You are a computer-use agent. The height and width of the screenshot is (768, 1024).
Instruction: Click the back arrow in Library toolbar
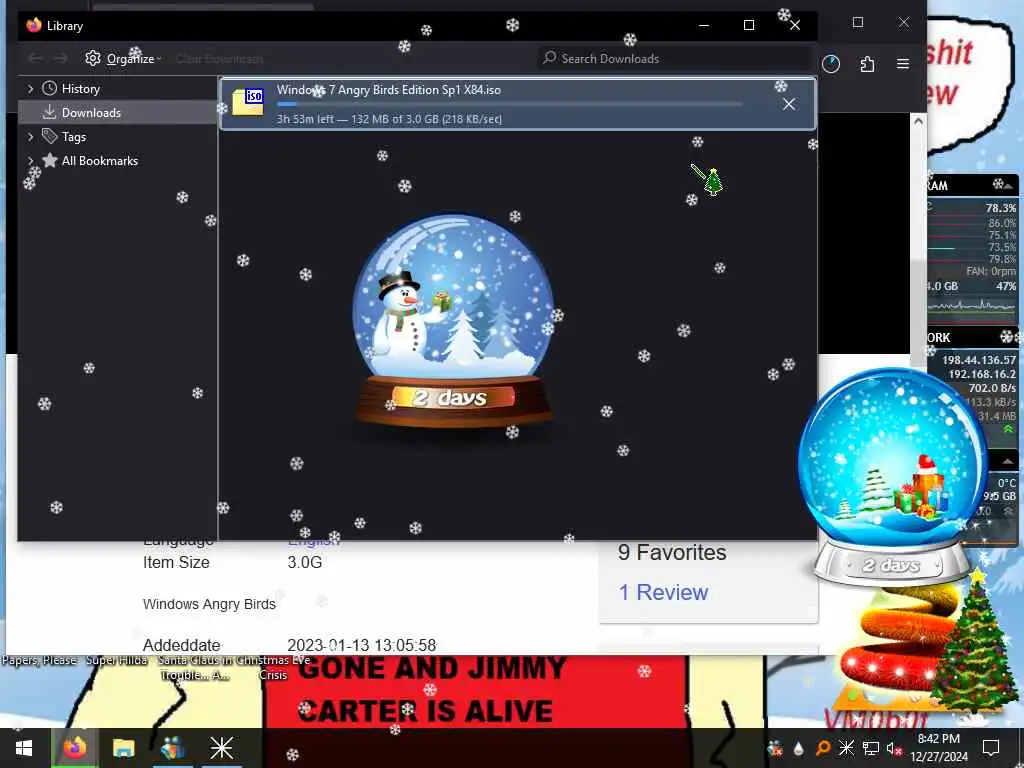35,59
